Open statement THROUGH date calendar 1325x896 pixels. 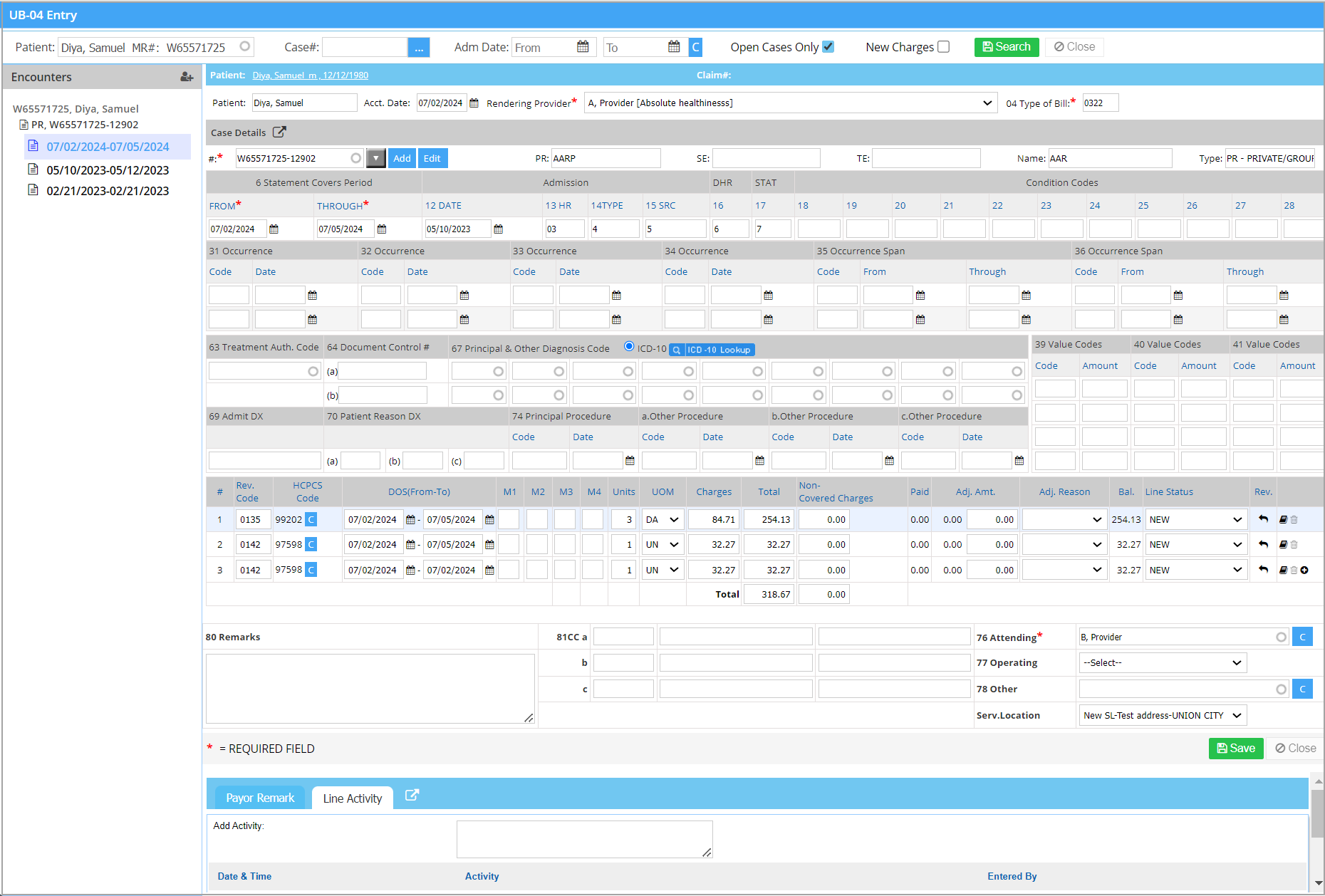(382, 229)
